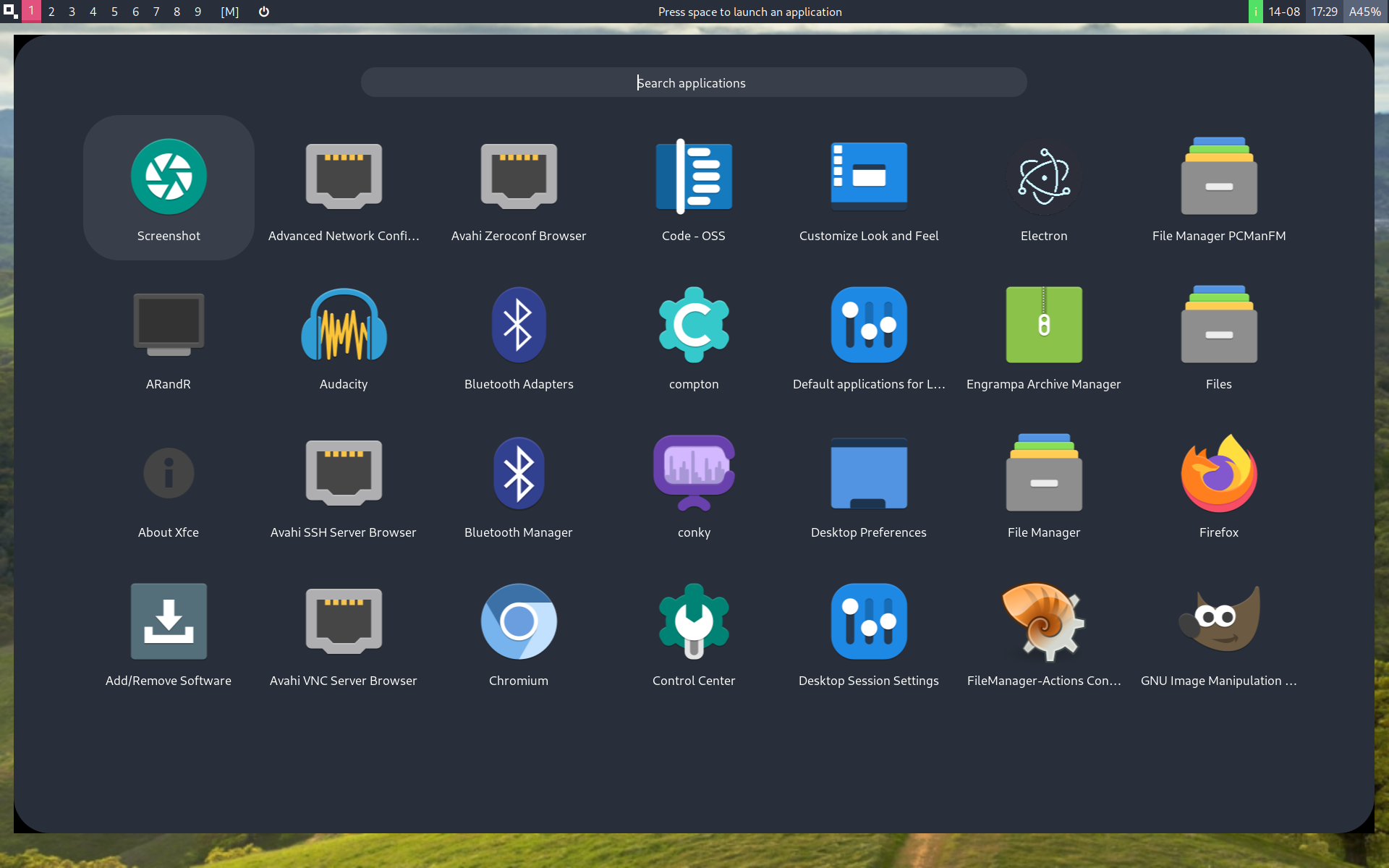Open Desktop Preferences

tap(869, 485)
